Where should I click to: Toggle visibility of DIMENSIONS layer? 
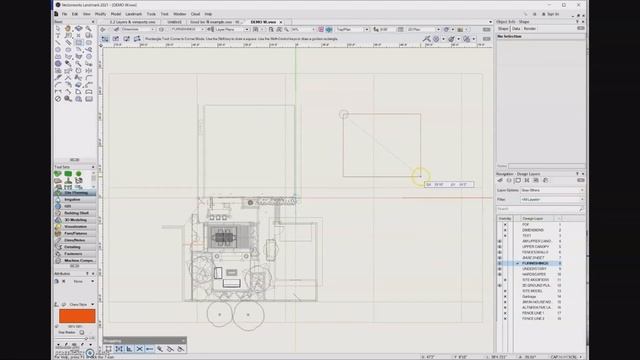(505, 230)
